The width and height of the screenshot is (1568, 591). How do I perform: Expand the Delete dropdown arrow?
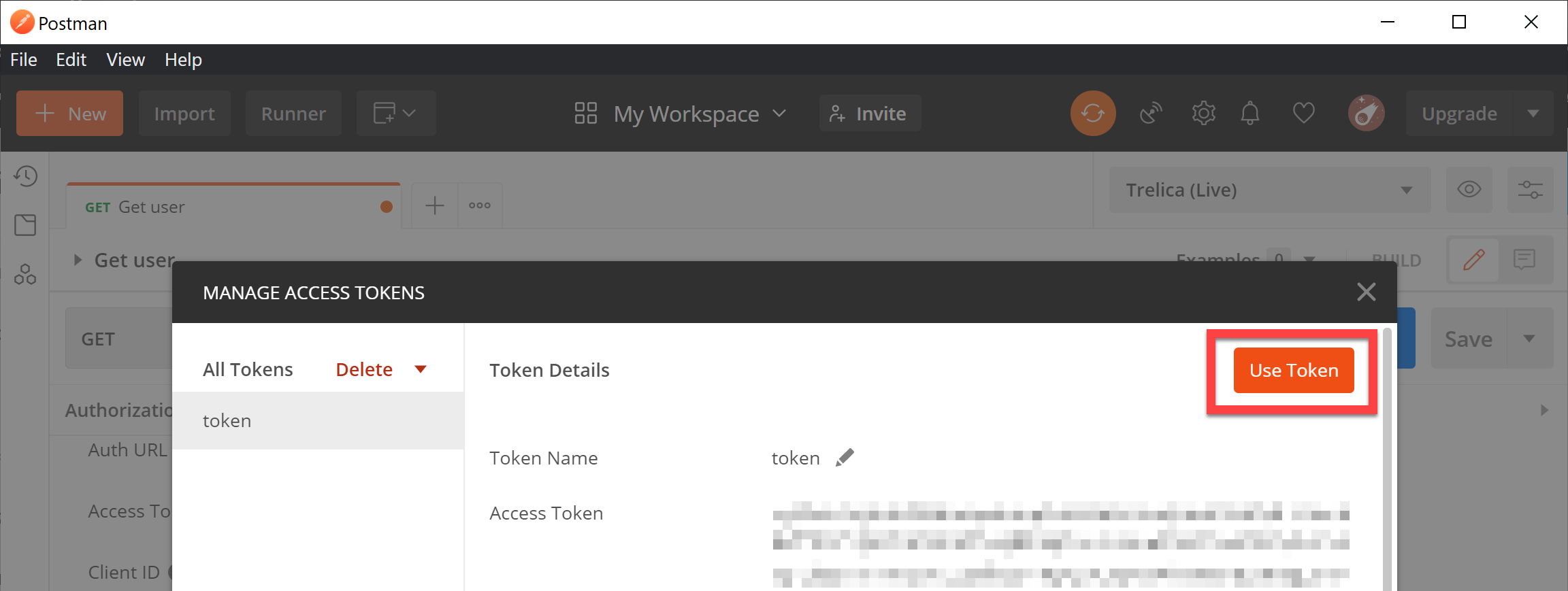[421, 369]
